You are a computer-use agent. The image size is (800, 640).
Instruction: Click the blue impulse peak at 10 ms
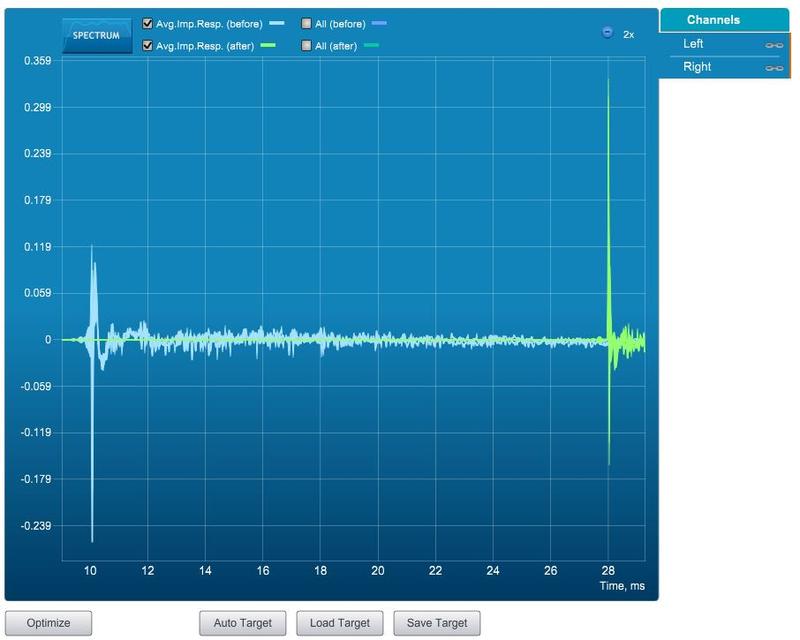pos(92,538)
